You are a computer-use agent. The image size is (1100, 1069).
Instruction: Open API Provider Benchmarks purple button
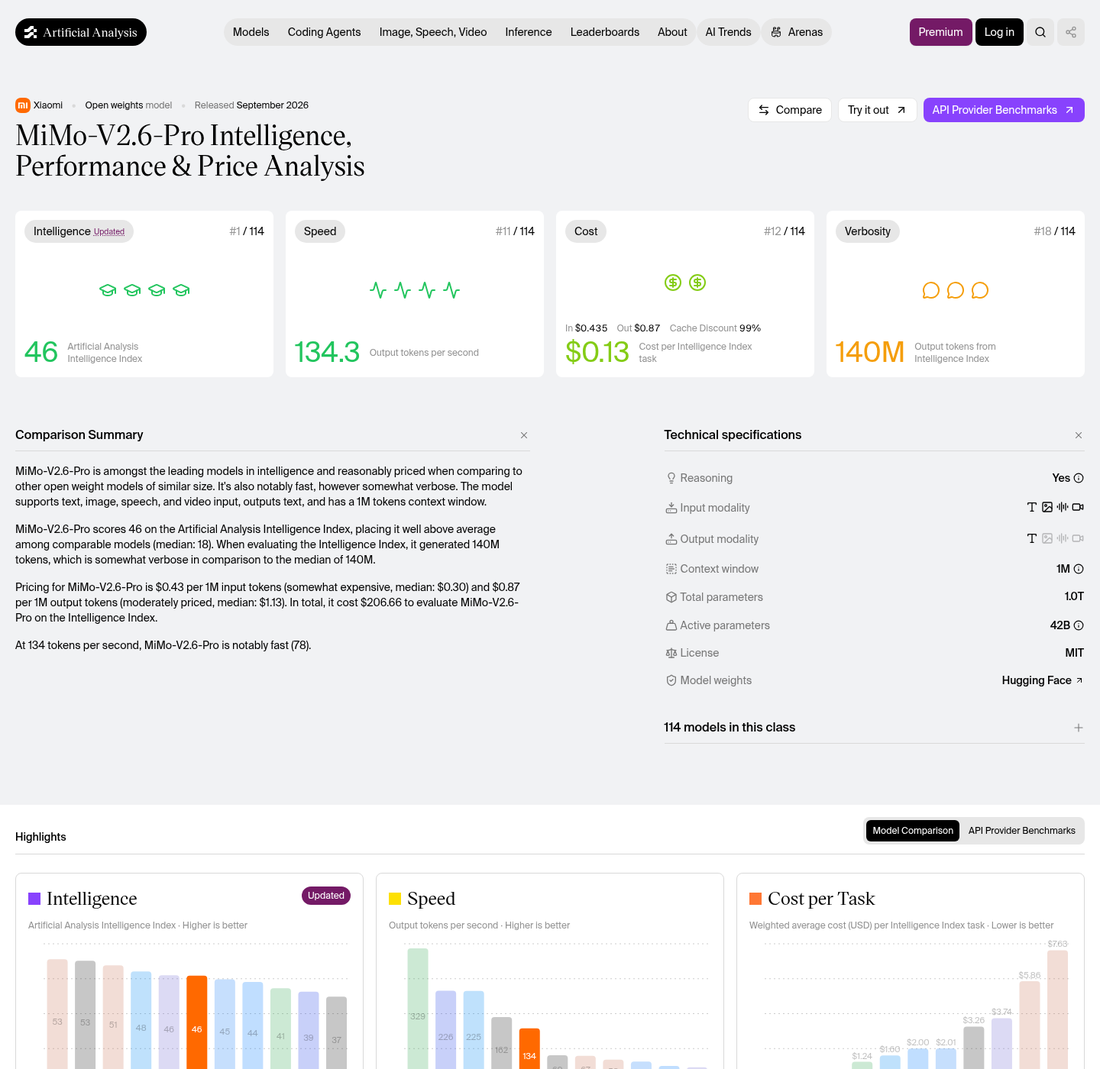click(x=1003, y=110)
